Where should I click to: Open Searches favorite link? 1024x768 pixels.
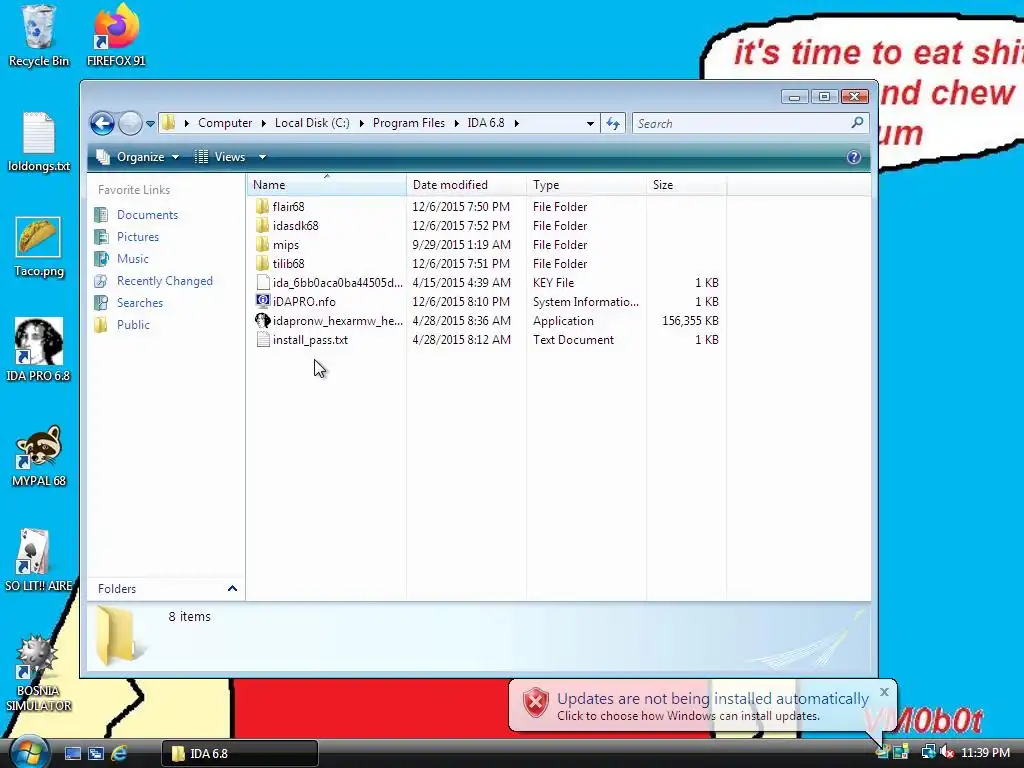129,303
